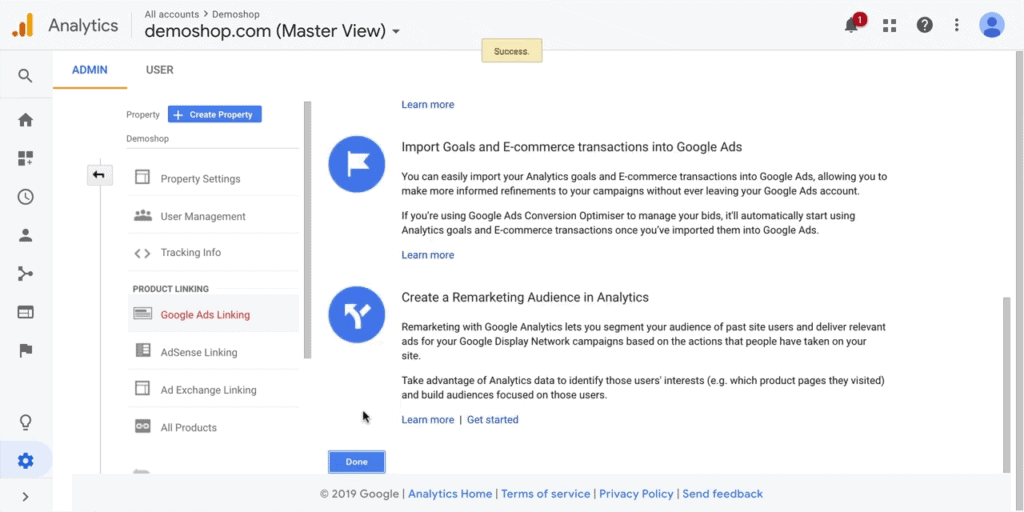Viewport: 1024px width, 512px height.
Task: Click the topmost Learn more link
Action: tap(428, 104)
